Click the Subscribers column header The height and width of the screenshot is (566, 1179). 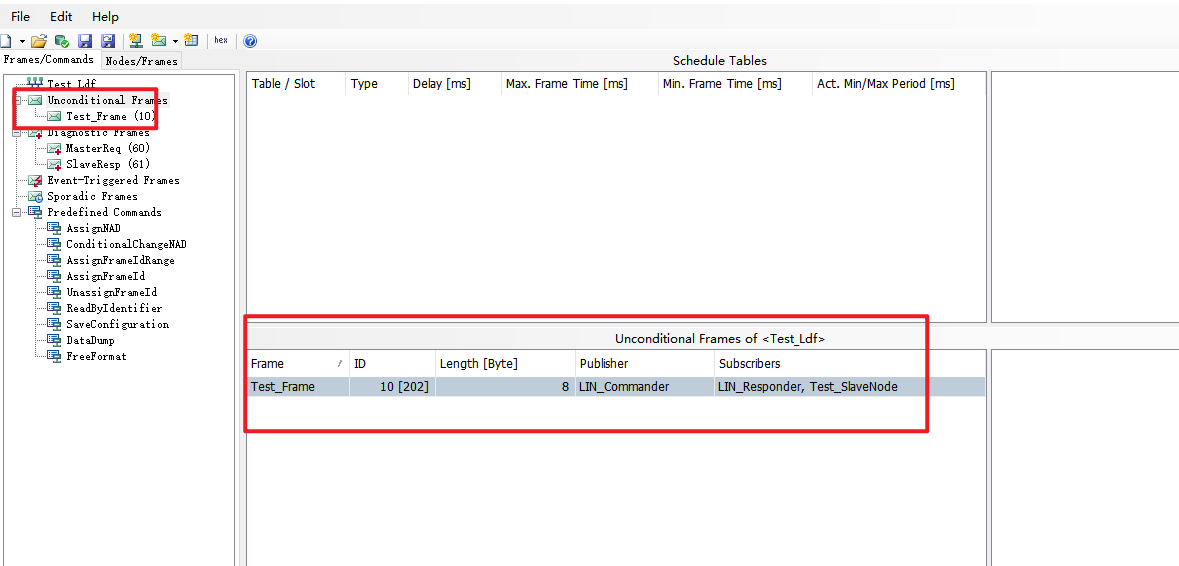tap(850, 364)
